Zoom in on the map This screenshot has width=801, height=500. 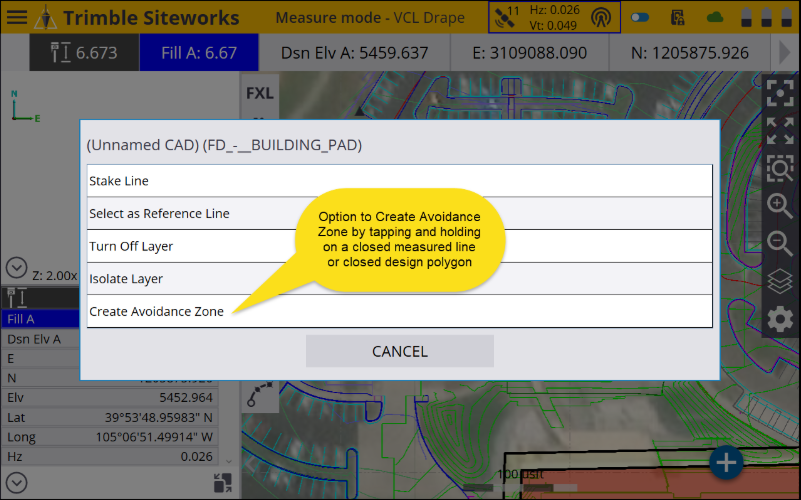(780, 206)
